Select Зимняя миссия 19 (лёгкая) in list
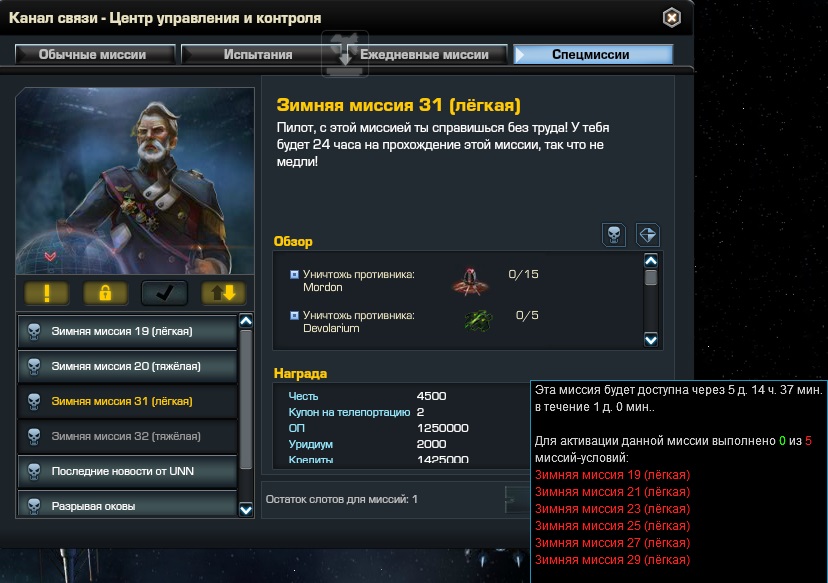This screenshot has width=828, height=583. (x=127, y=332)
